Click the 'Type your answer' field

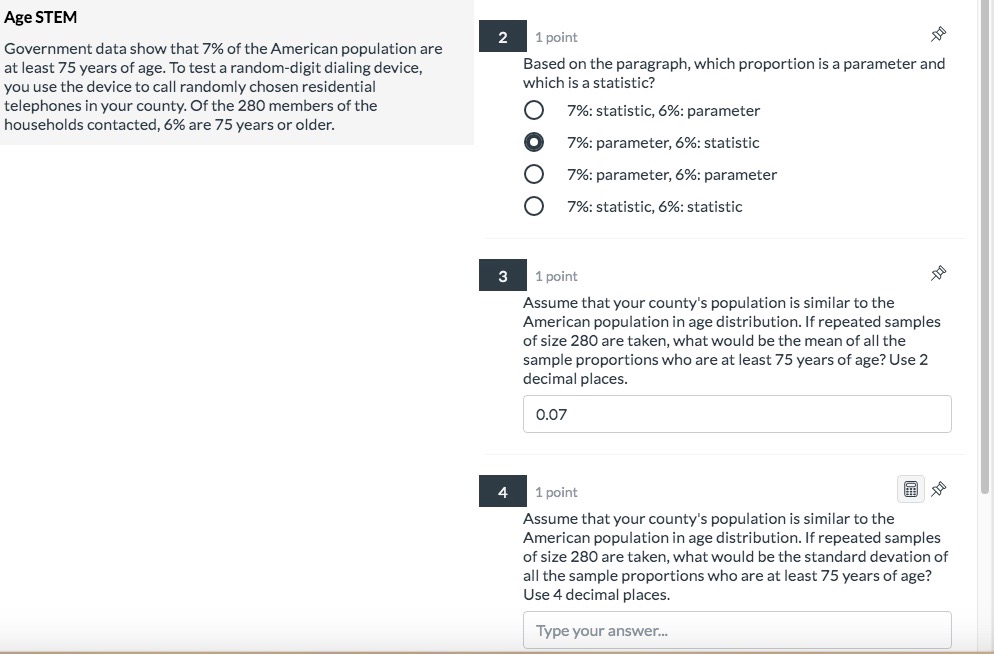coord(736,629)
